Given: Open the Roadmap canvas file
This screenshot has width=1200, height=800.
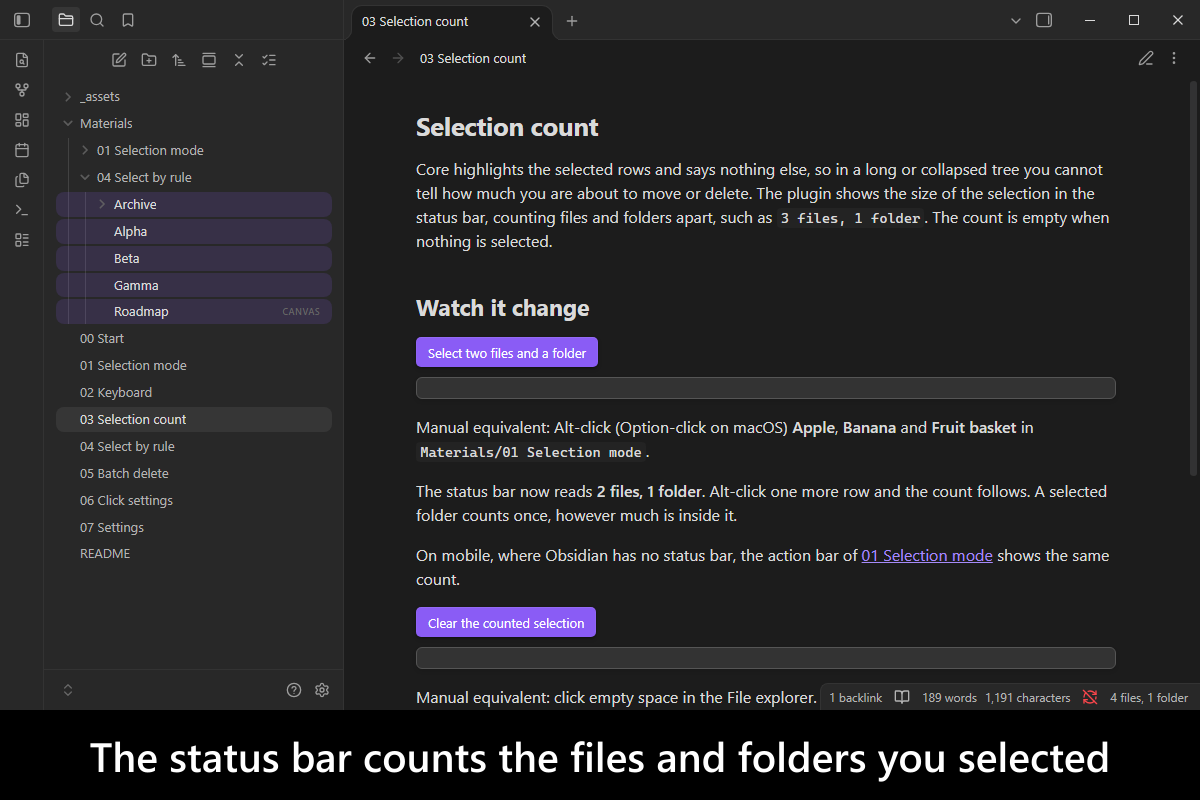Looking at the screenshot, I should (193, 312).
